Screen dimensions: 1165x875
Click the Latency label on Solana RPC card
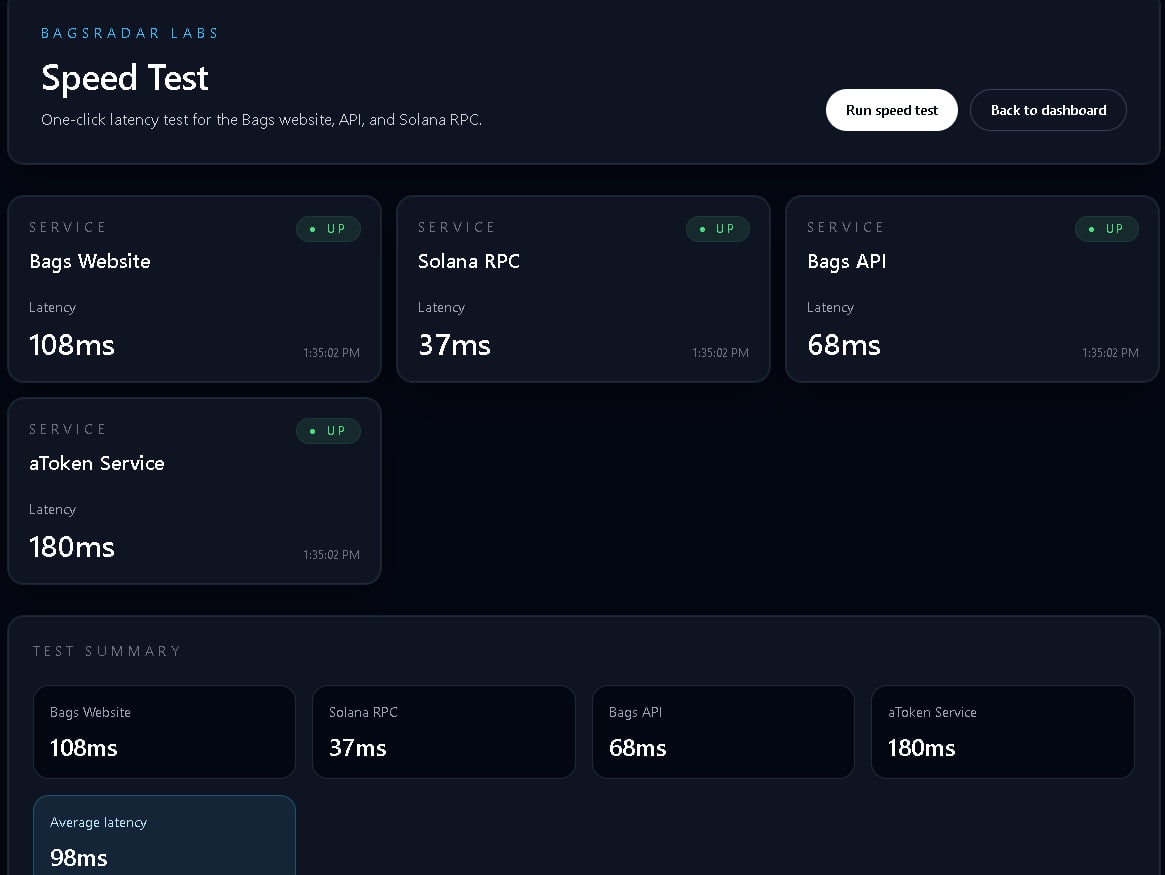tap(441, 308)
